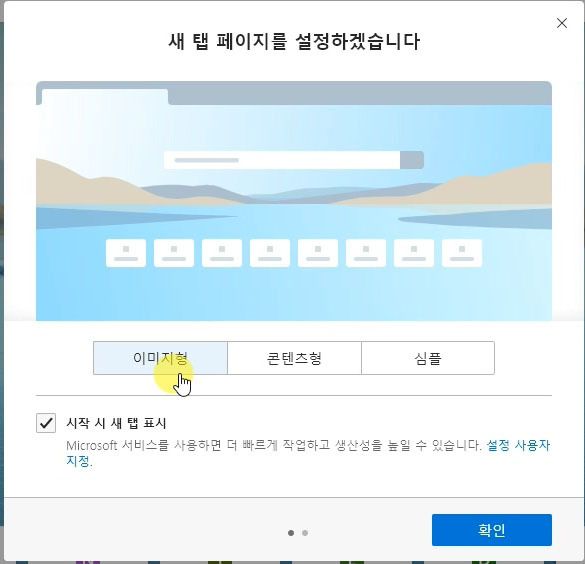This screenshot has width=585, height=564.
Task: Choose the 심플 layout option
Action: (428, 358)
